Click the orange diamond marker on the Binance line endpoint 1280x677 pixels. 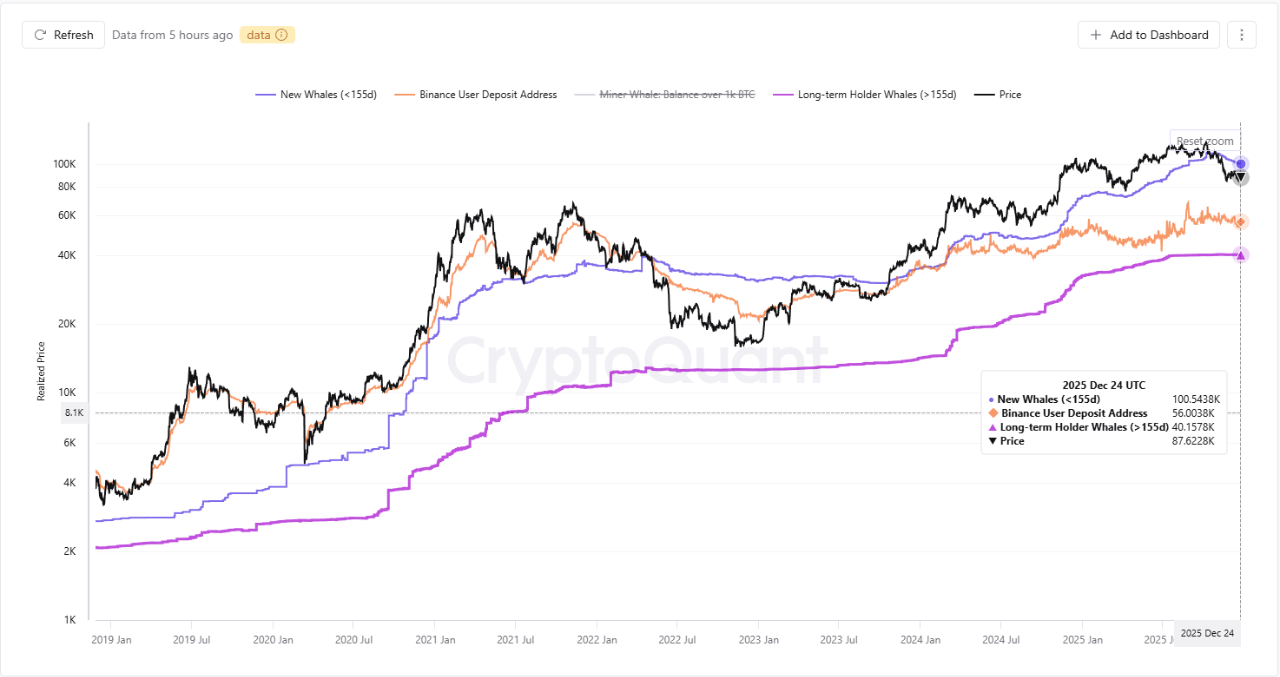(1240, 222)
